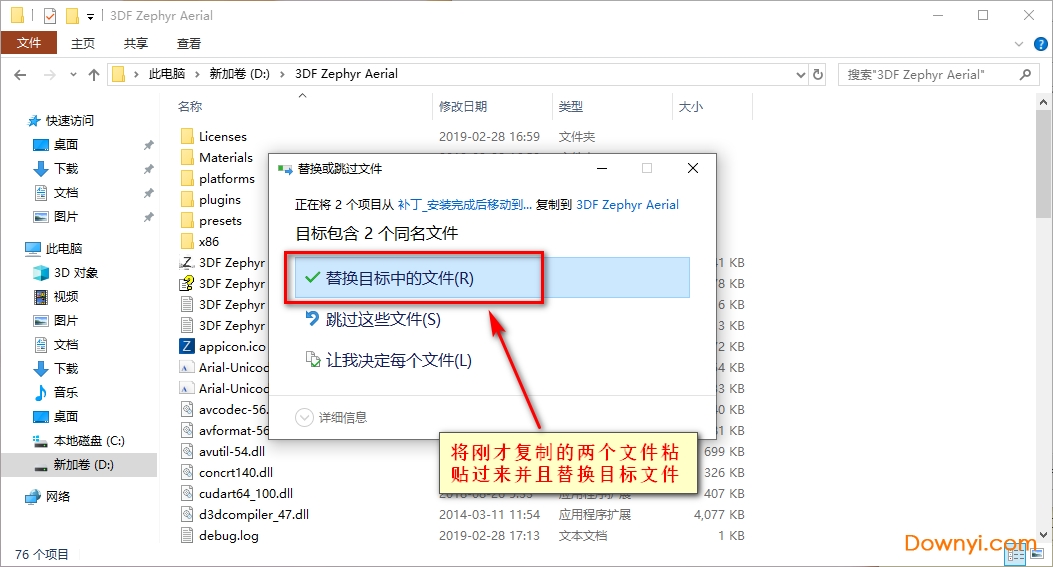
Task: Click the Licenses folder icon
Action: point(186,137)
